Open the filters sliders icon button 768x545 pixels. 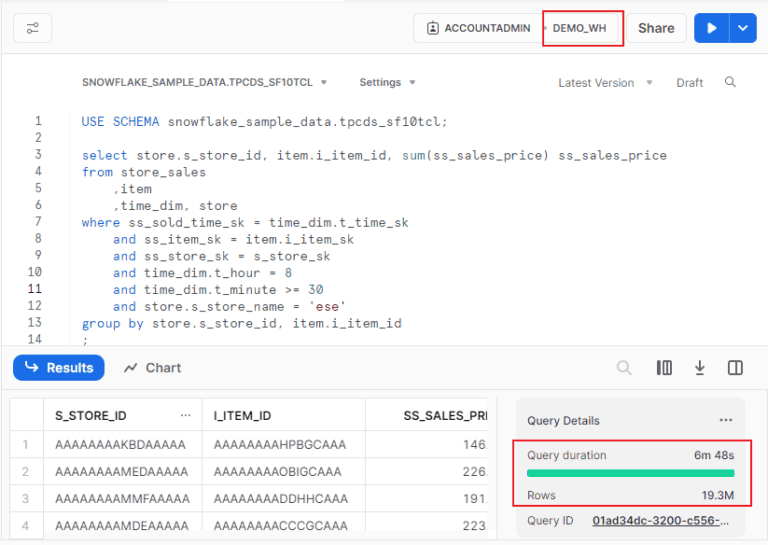[32, 28]
